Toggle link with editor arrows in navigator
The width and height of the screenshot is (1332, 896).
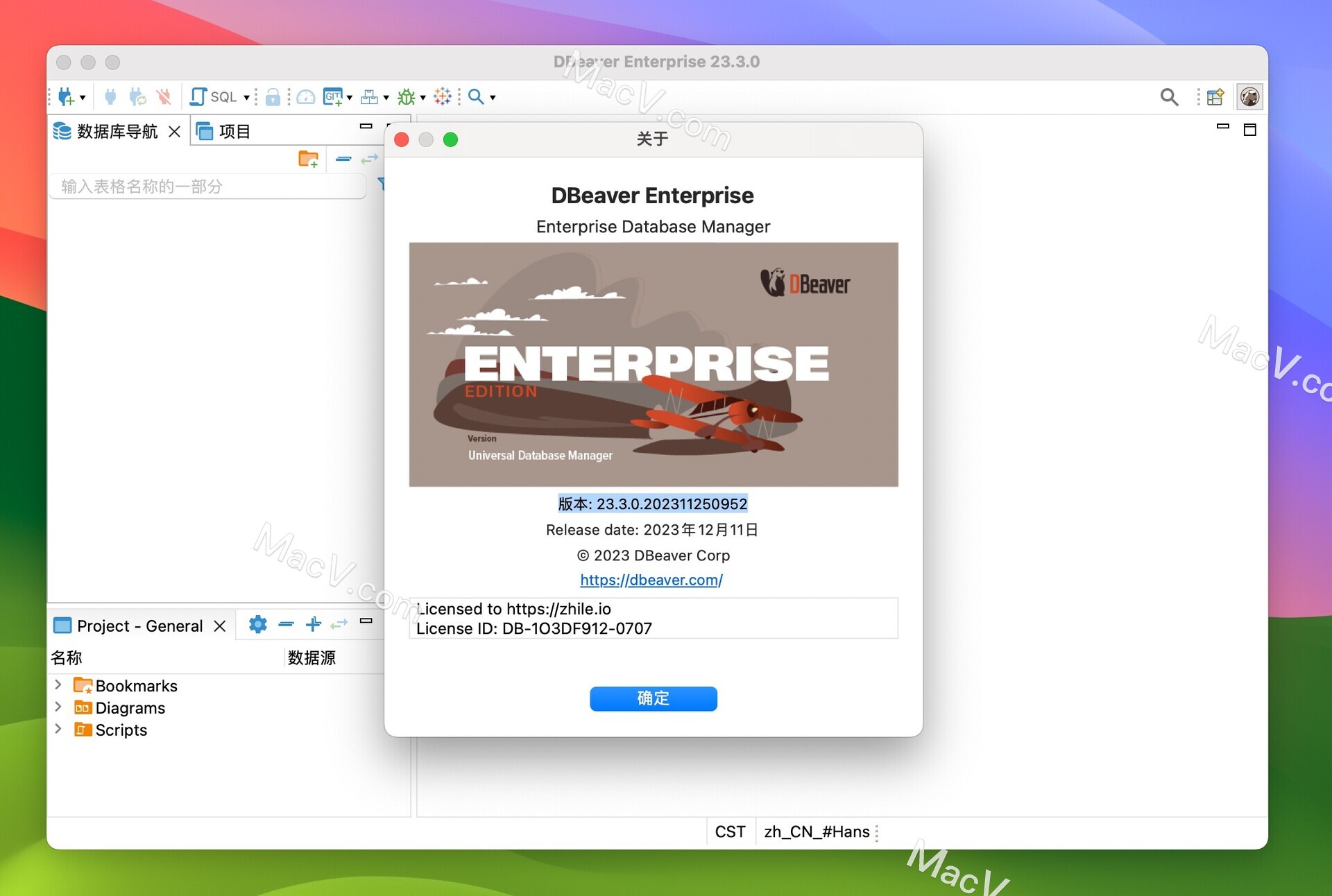point(370,159)
